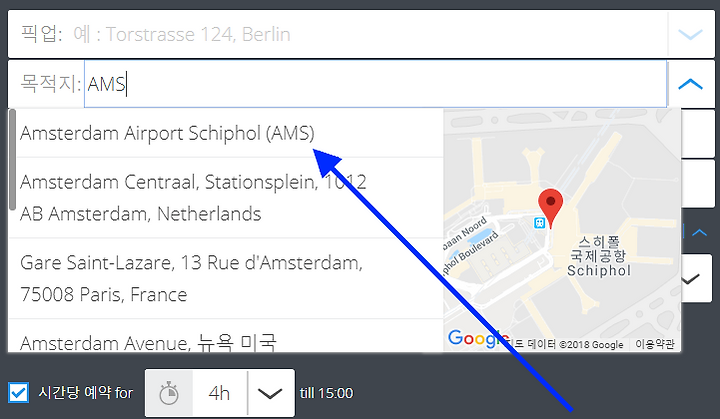Viewport: 720px width, 419px height.
Task: Click the transit station icon on map
Action: pos(540,223)
